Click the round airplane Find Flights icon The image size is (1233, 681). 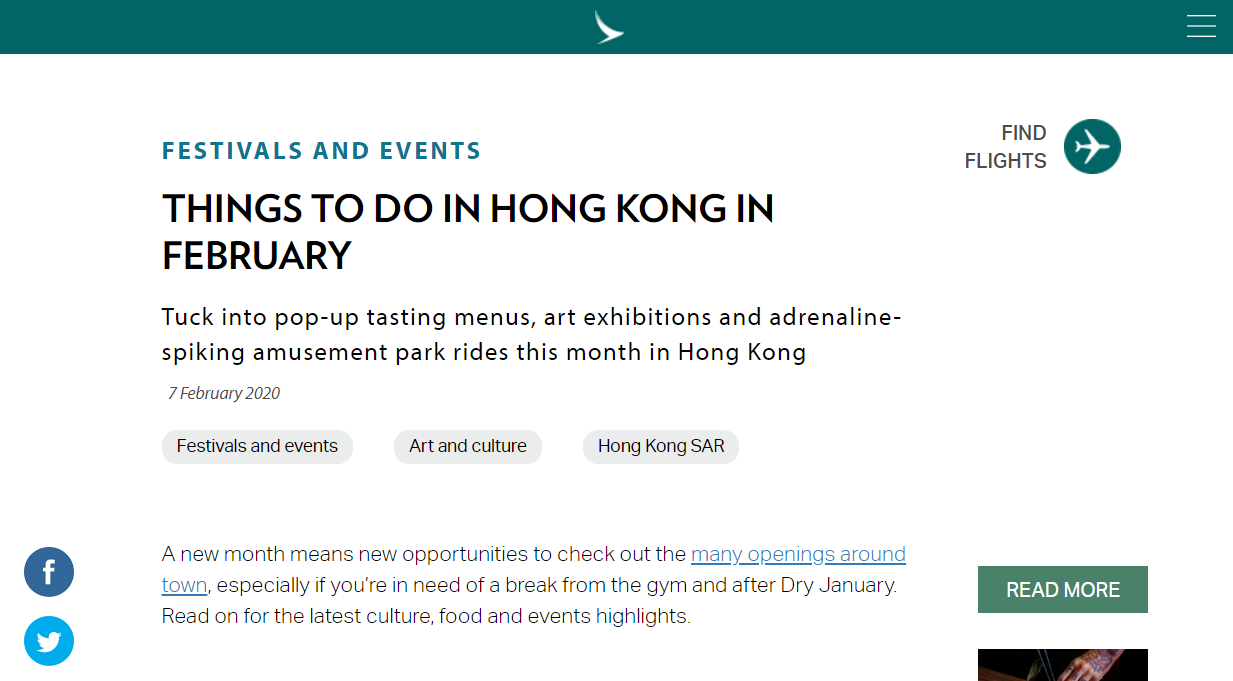point(1092,147)
